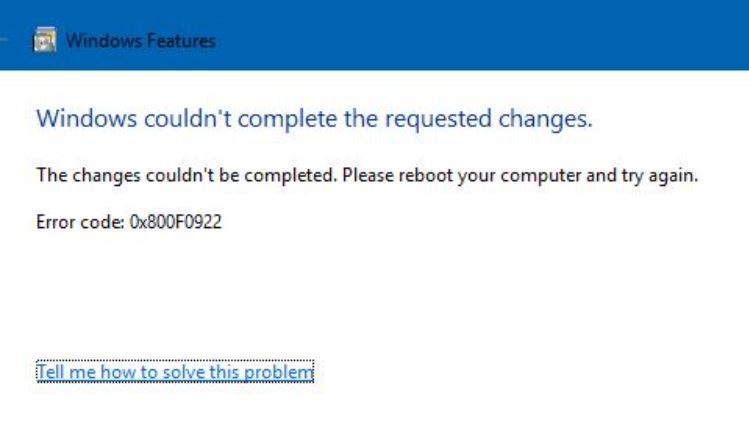Screen dimensions: 749x441
Task: Open the "Tell me how to solve this problem" link
Action: [x=175, y=372]
